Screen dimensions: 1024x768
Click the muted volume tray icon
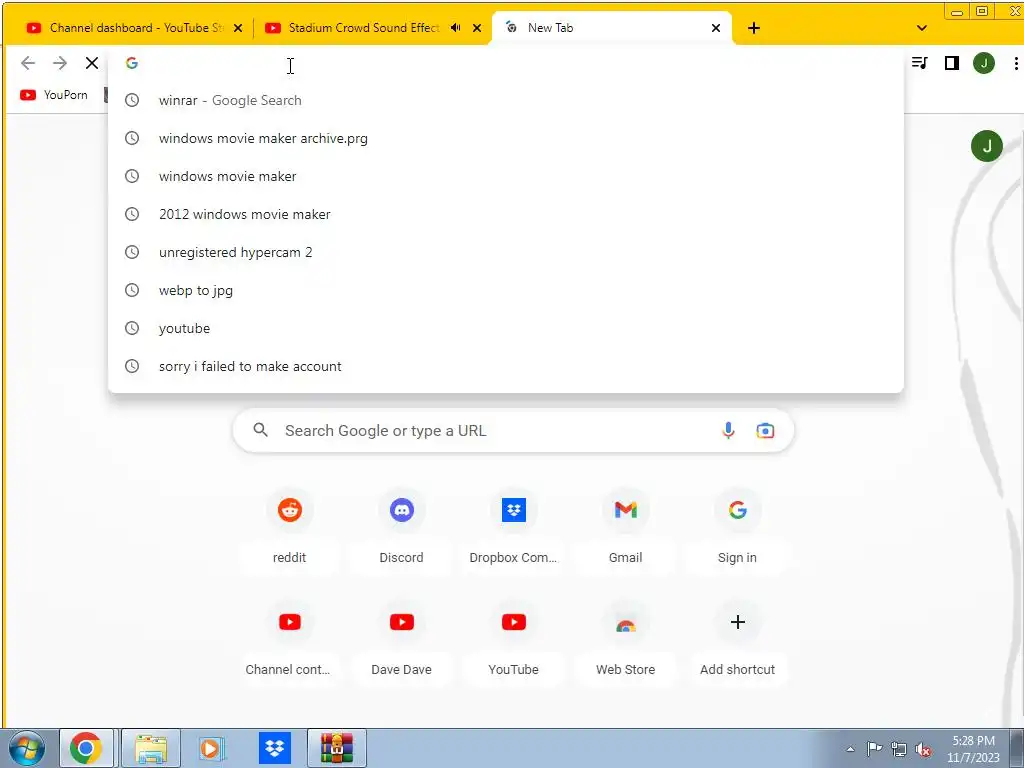[923, 749]
